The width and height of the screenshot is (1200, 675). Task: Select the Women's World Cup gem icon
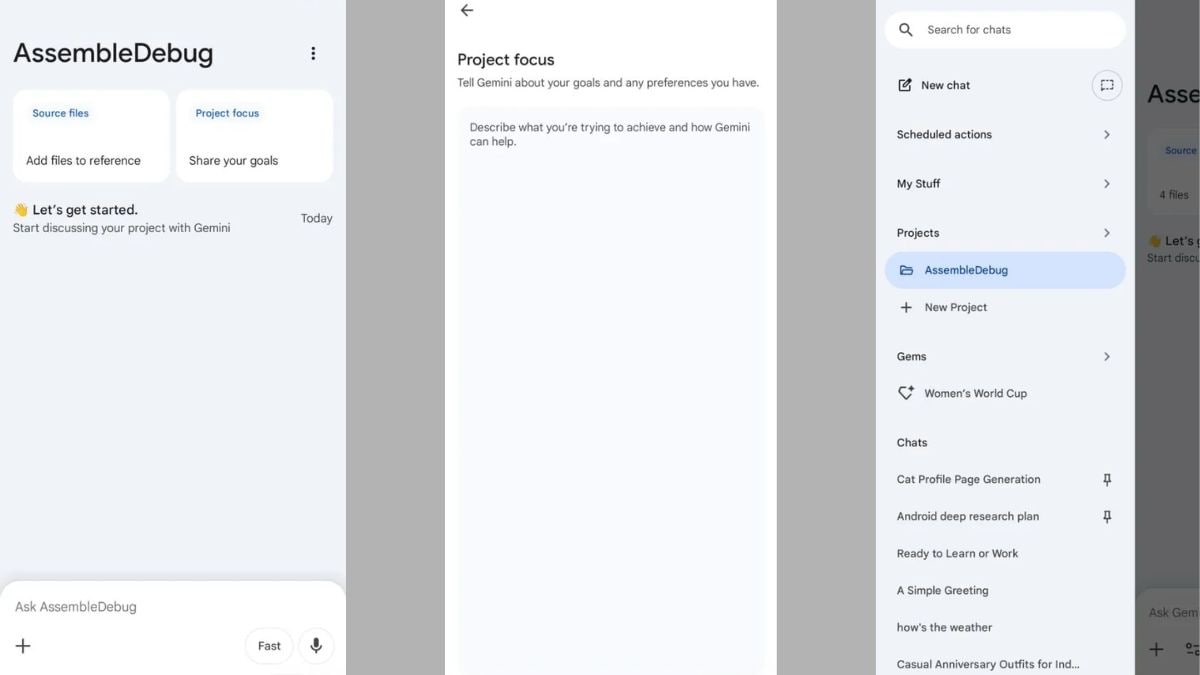[x=906, y=393]
